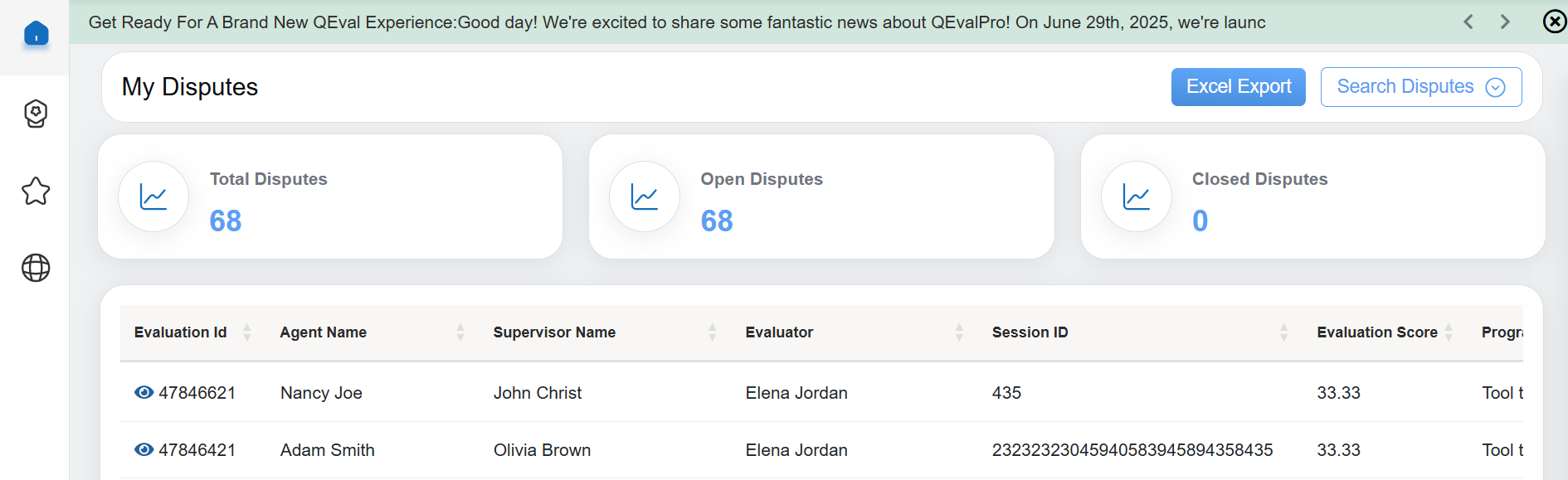Click the Total Disputes chart icon

[153, 196]
